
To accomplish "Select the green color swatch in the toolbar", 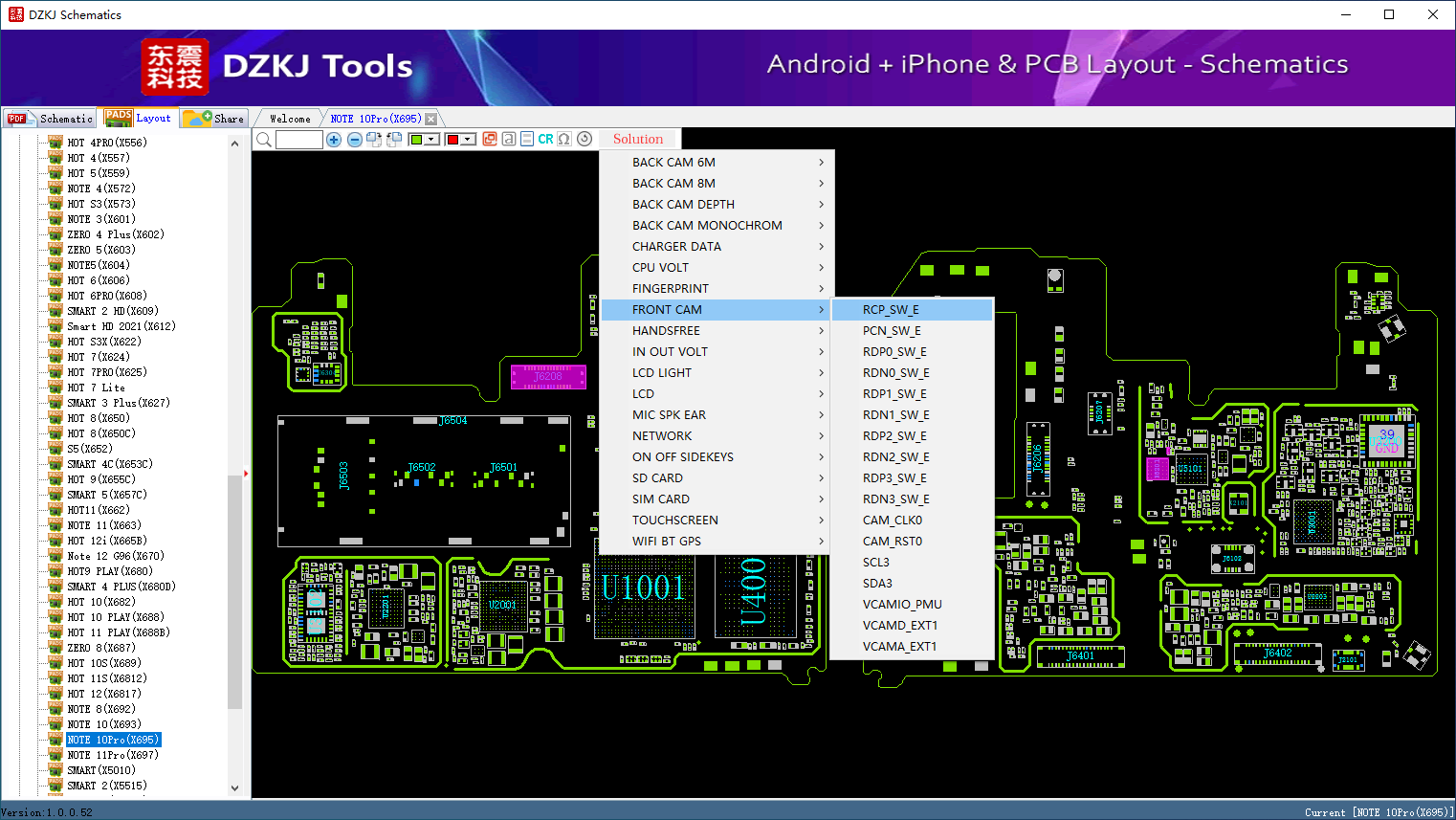I will coord(416,140).
